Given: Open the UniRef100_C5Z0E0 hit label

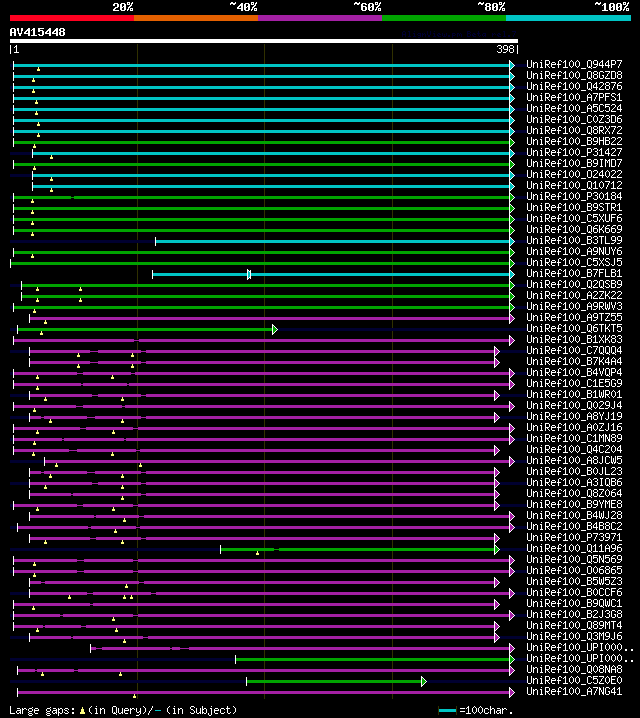Looking at the screenshot, I should pyautogui.click(x=574, y=680).
